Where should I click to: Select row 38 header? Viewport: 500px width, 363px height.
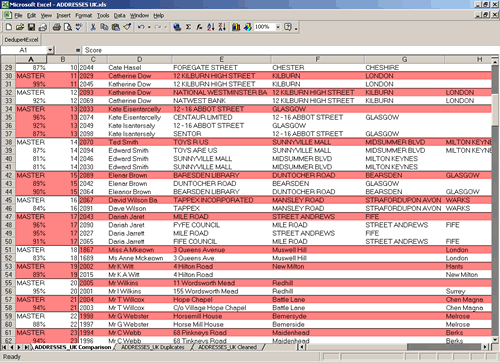(8, 142)
